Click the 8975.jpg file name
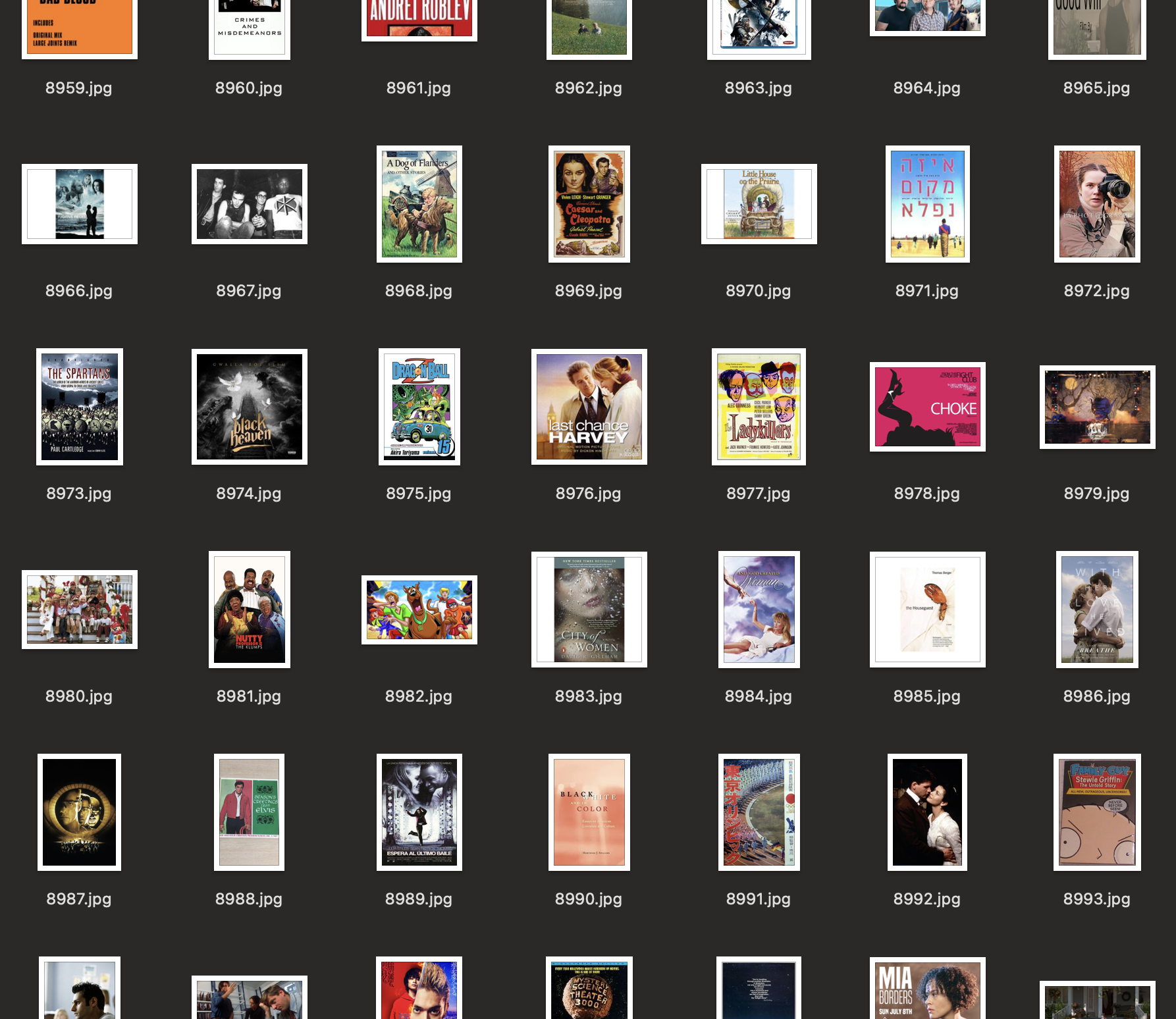This screenshot has width=1176, height=1019. 419,494
